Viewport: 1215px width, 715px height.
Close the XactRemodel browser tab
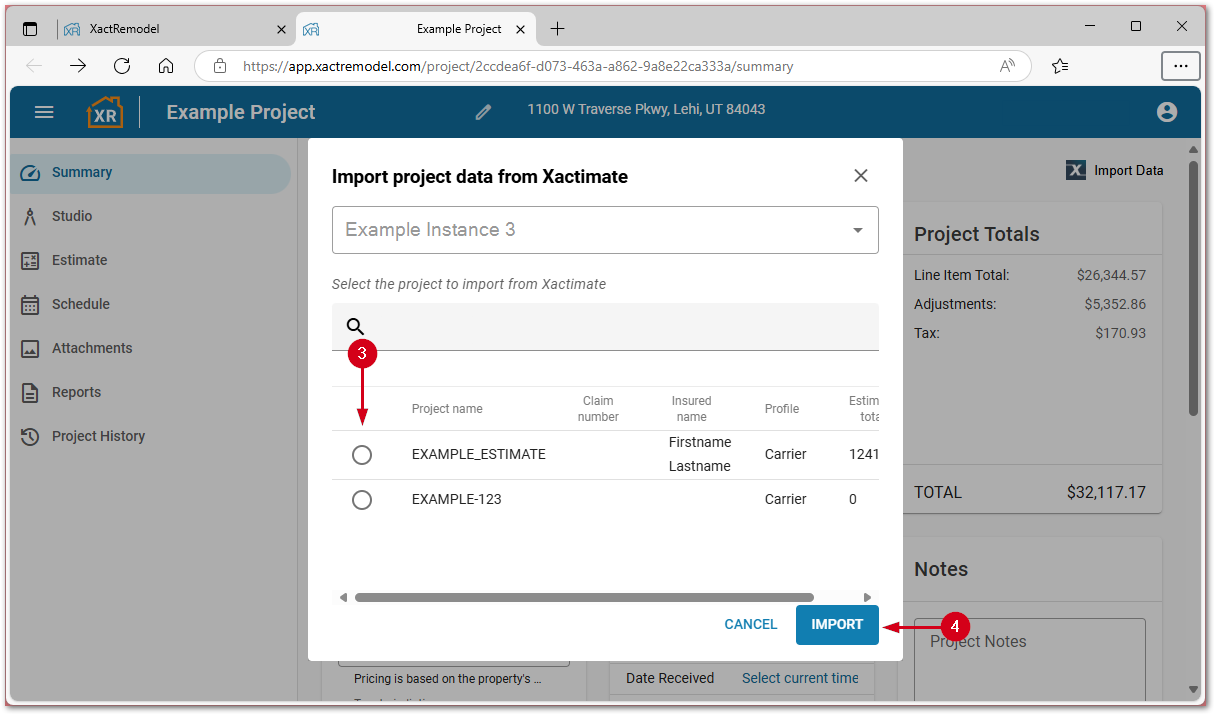[280, 29]
